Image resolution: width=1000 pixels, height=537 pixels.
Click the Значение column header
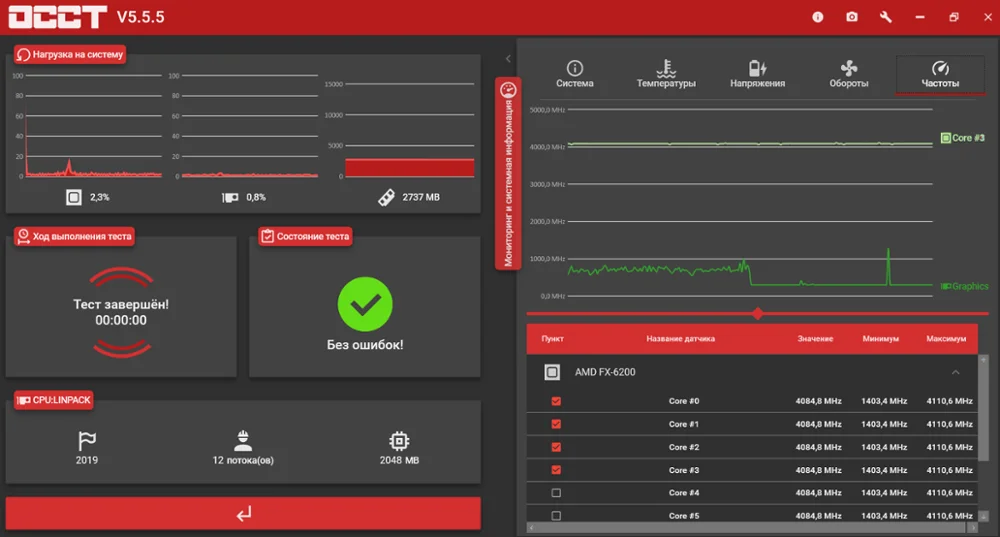pyautogui.click(x=815, y=339)
